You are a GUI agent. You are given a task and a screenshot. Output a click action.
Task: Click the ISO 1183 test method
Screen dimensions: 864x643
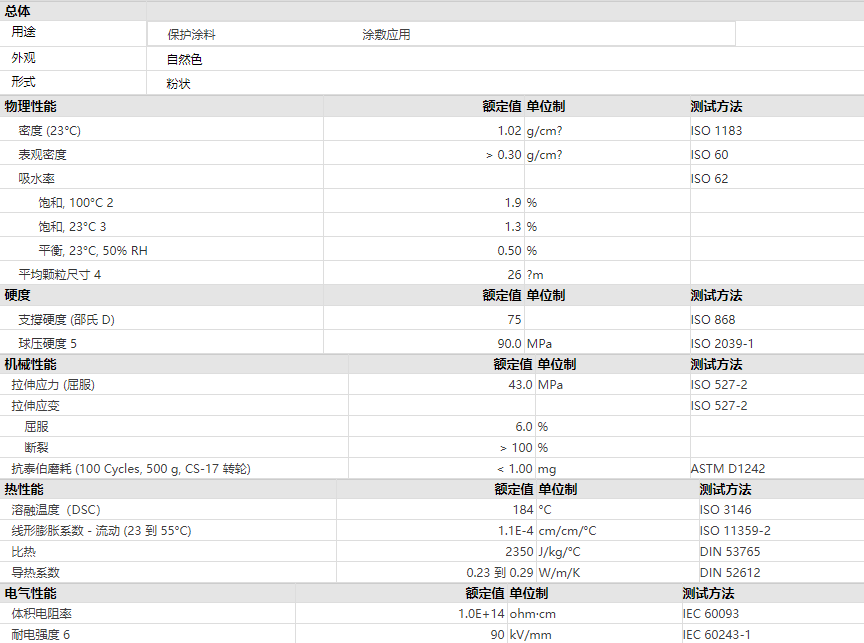coord(716,130)
